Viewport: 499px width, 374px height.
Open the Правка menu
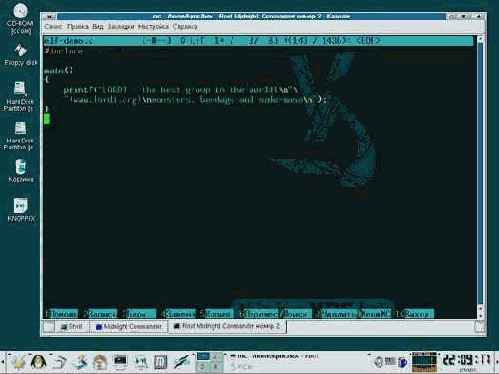coord(77,27)
